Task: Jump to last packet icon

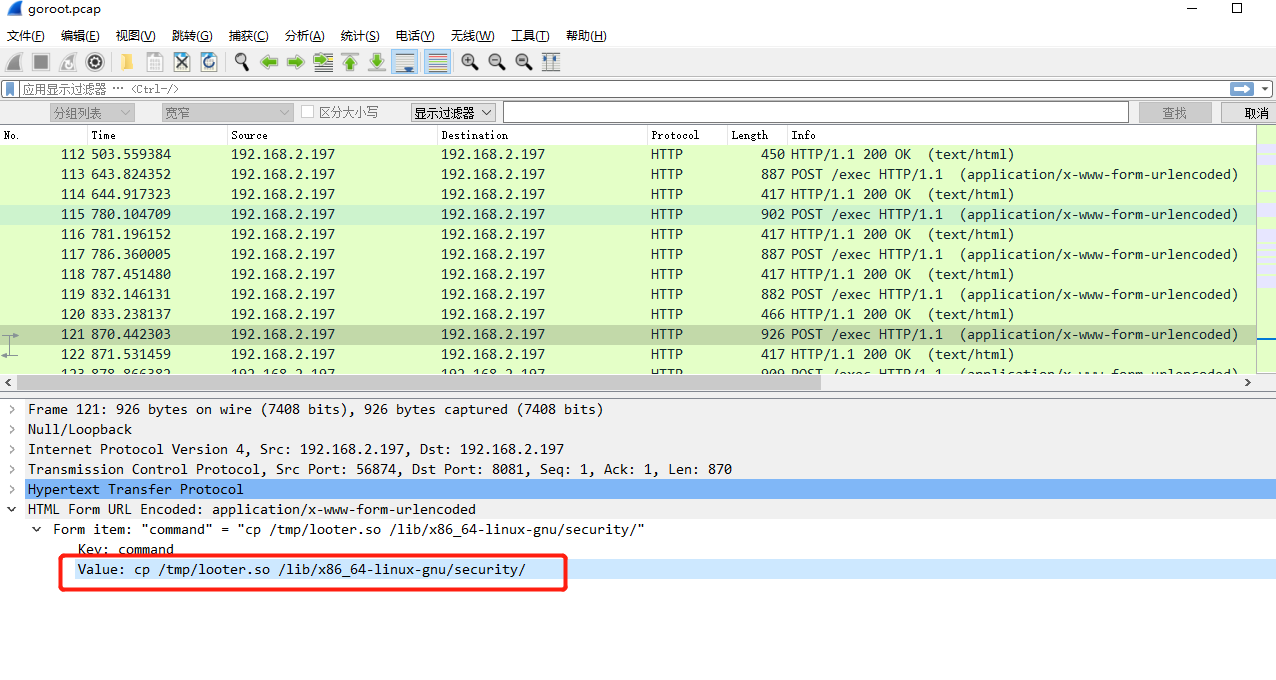Action: pyautogui.click(x=377, y=62)
